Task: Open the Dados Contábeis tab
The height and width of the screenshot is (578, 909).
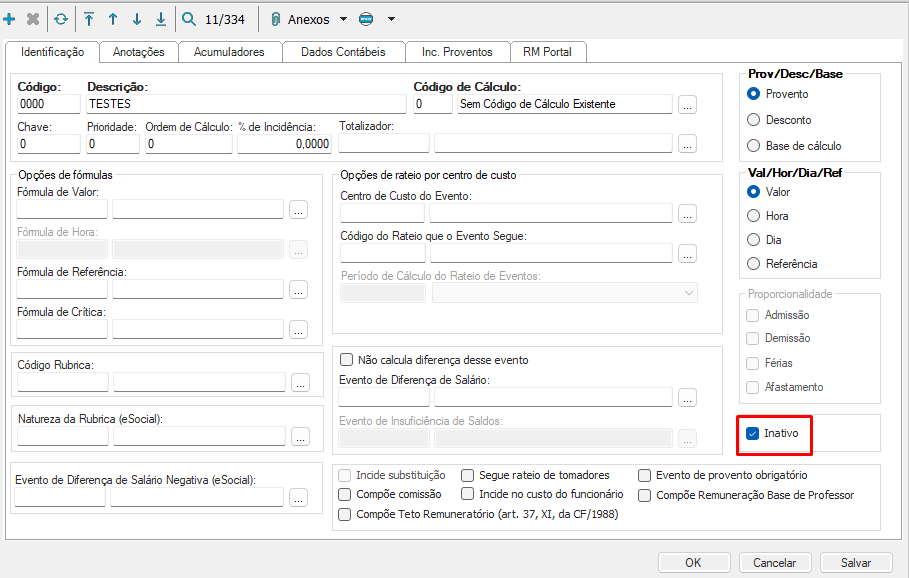Action: point(343,51)
